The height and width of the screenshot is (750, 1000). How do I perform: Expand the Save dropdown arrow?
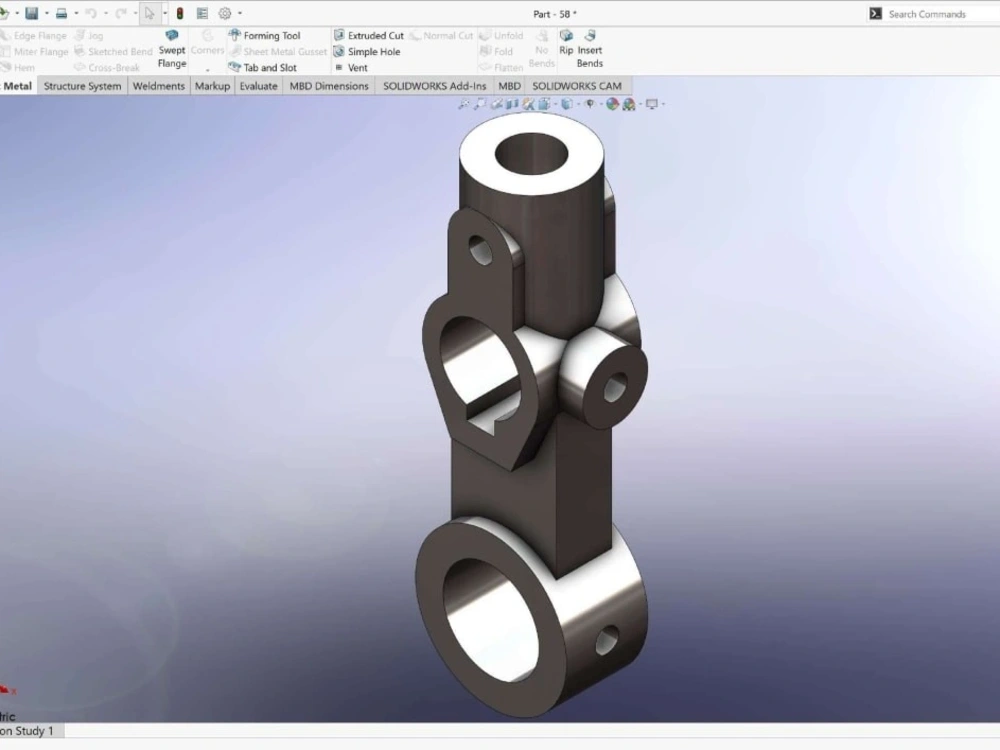point(47,13)
